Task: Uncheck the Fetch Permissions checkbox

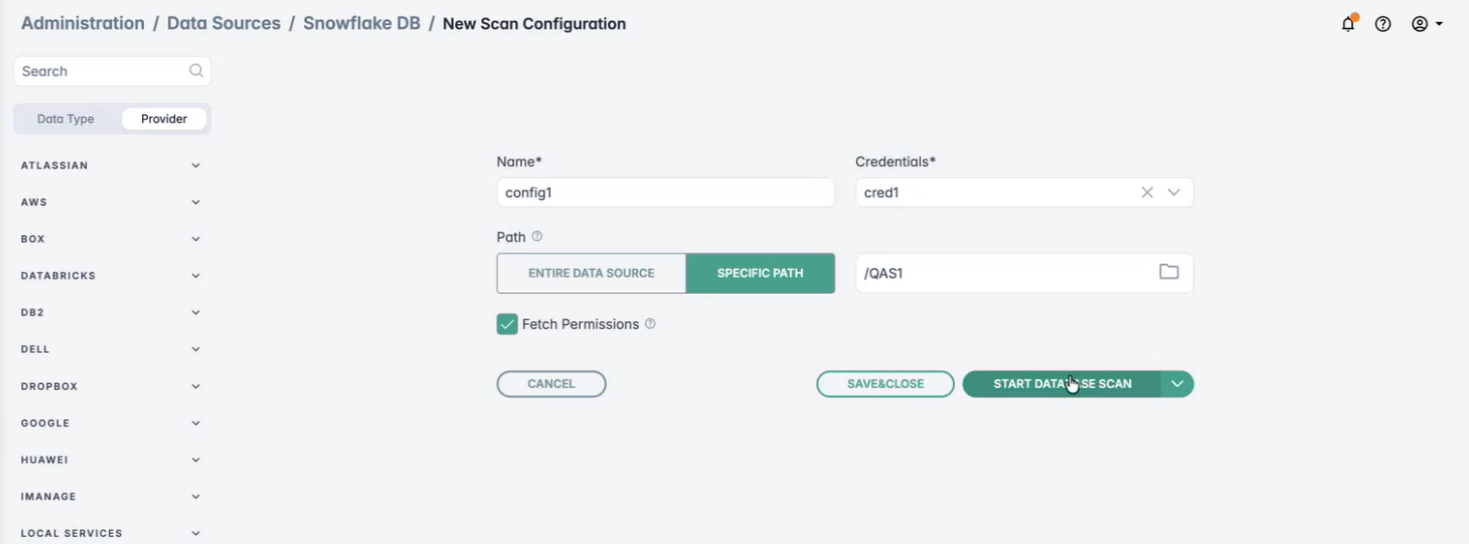Action: pos(507,324)
